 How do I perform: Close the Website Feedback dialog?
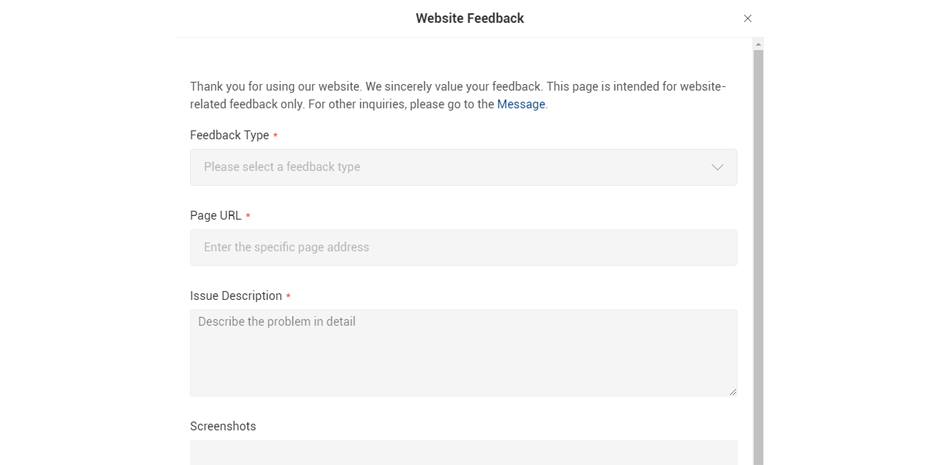[x=747, y=19]
